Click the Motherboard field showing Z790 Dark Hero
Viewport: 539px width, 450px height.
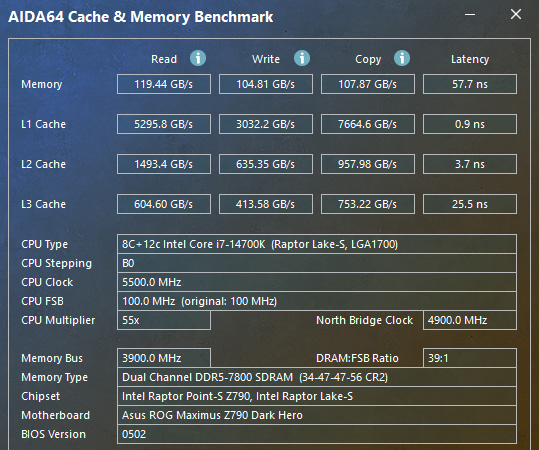point(317,415)
